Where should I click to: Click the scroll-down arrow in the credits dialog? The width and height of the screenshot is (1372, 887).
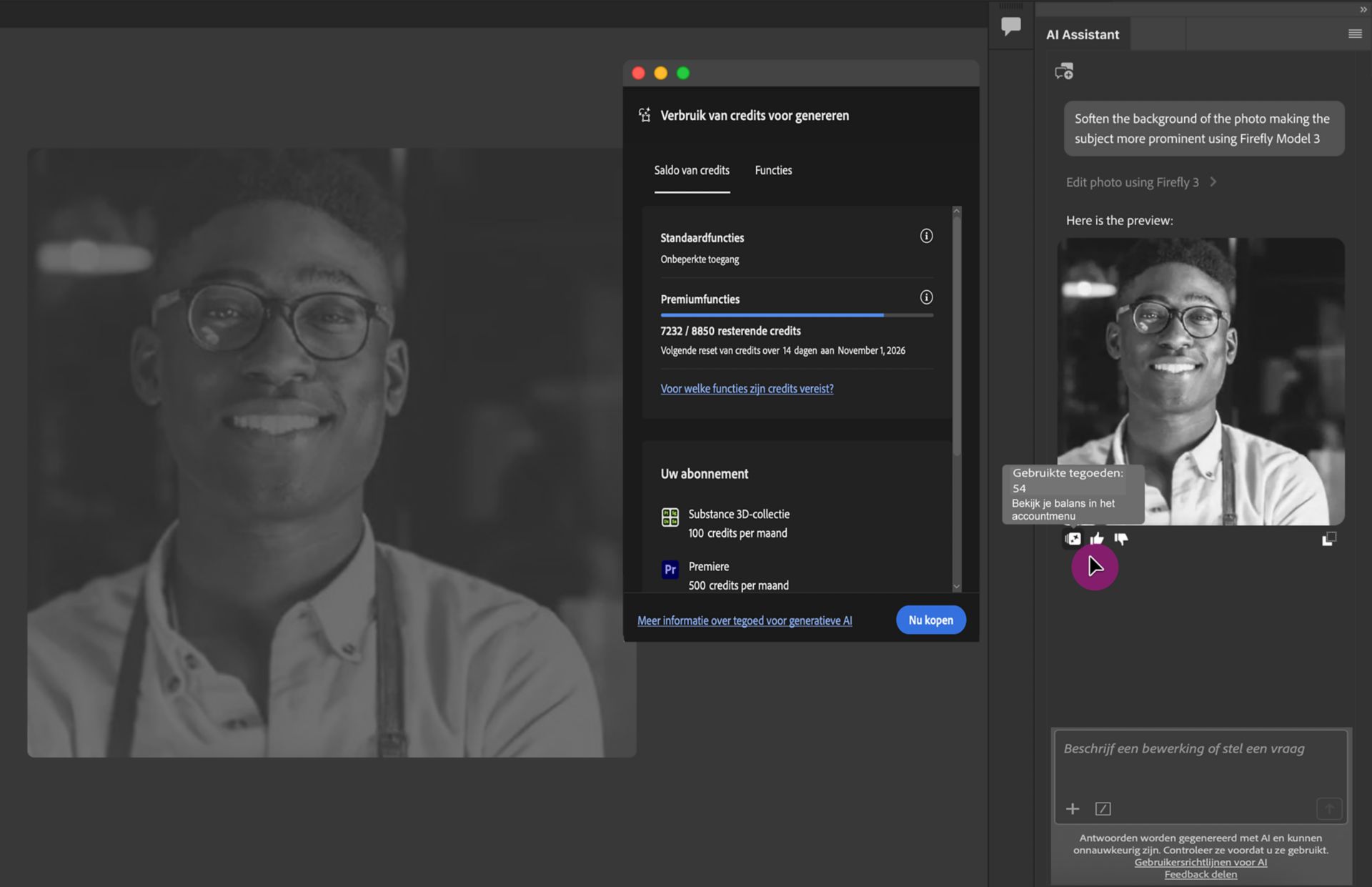click(x=956, y=586)
